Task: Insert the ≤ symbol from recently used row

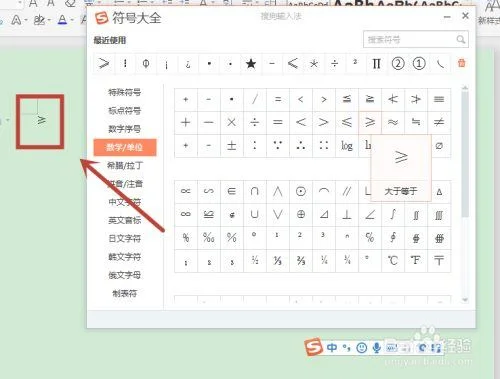Action: (293, 63)
